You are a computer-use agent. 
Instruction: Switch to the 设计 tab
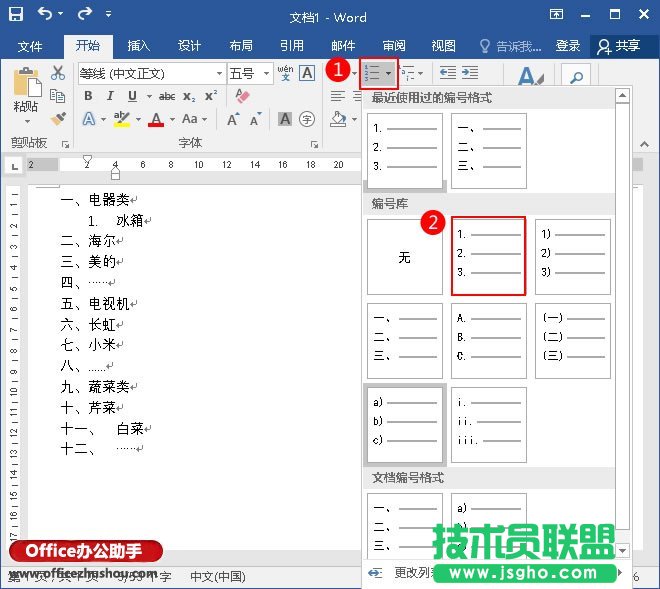click(189, 45)
